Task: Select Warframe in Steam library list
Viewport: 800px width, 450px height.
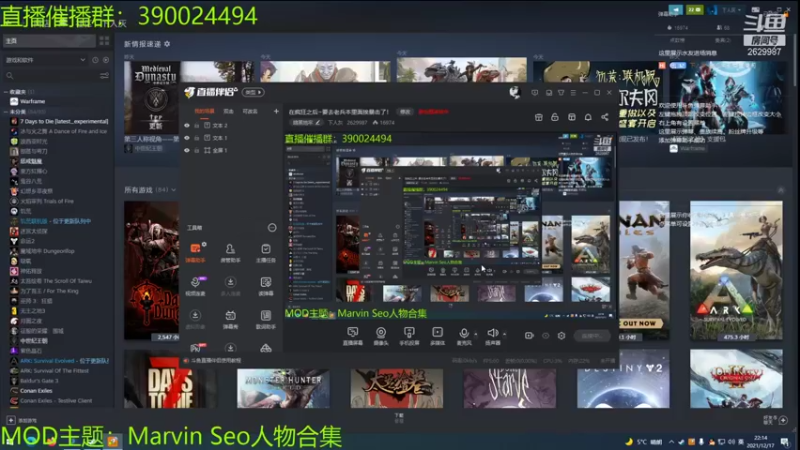Action: click(x=33, y=102)
